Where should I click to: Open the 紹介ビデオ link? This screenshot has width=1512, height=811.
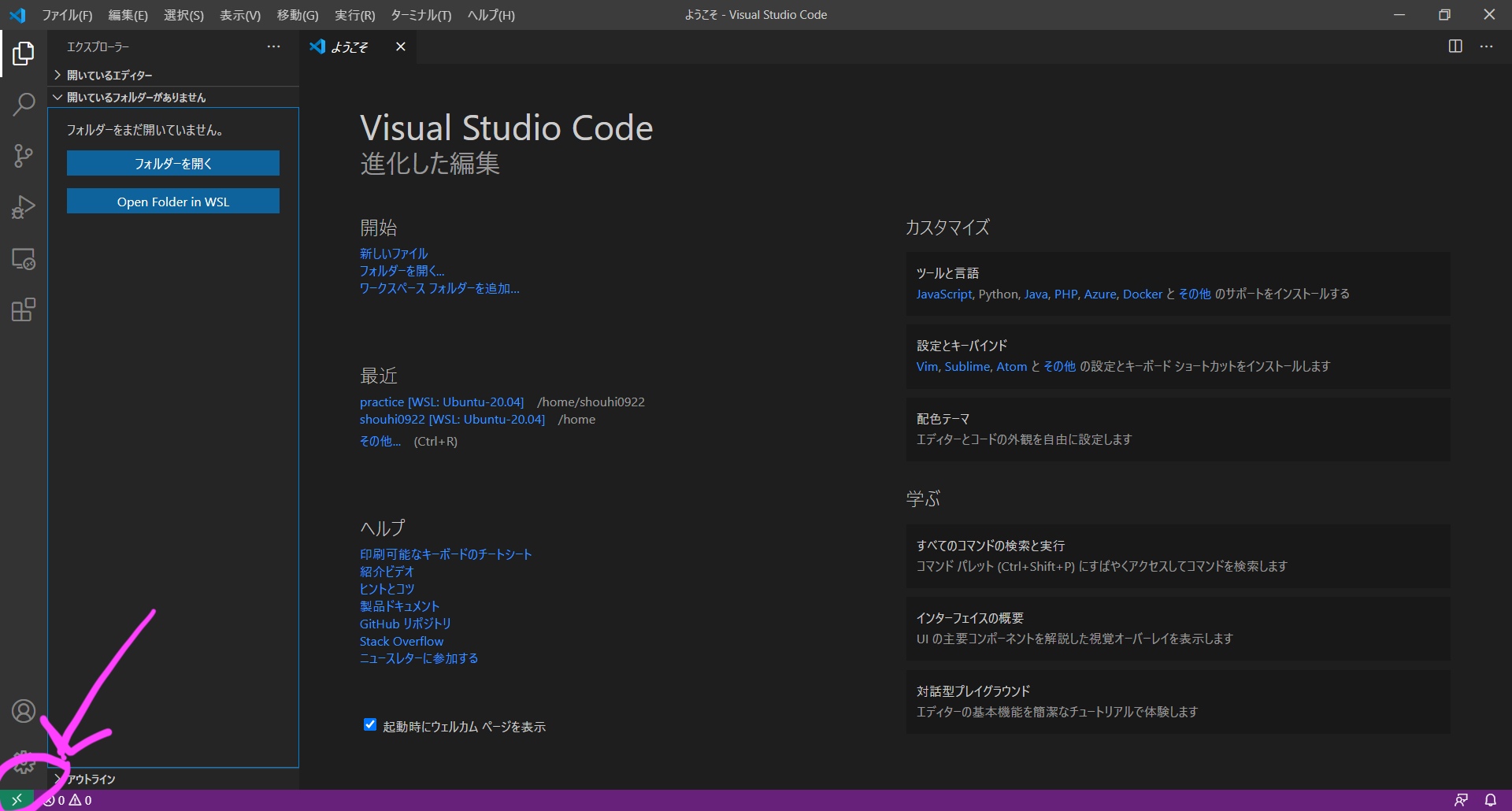tap(387, 572)
